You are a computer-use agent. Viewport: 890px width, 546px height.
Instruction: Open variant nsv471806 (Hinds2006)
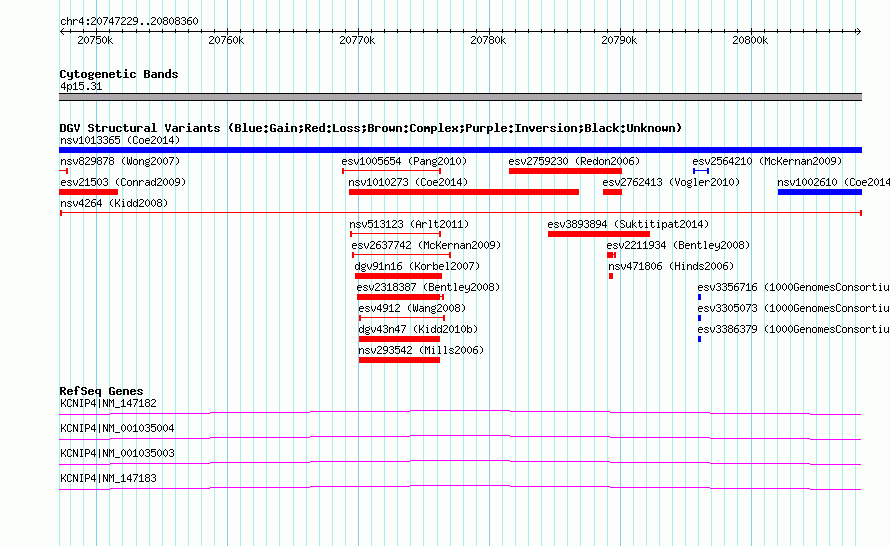[671, 266]
